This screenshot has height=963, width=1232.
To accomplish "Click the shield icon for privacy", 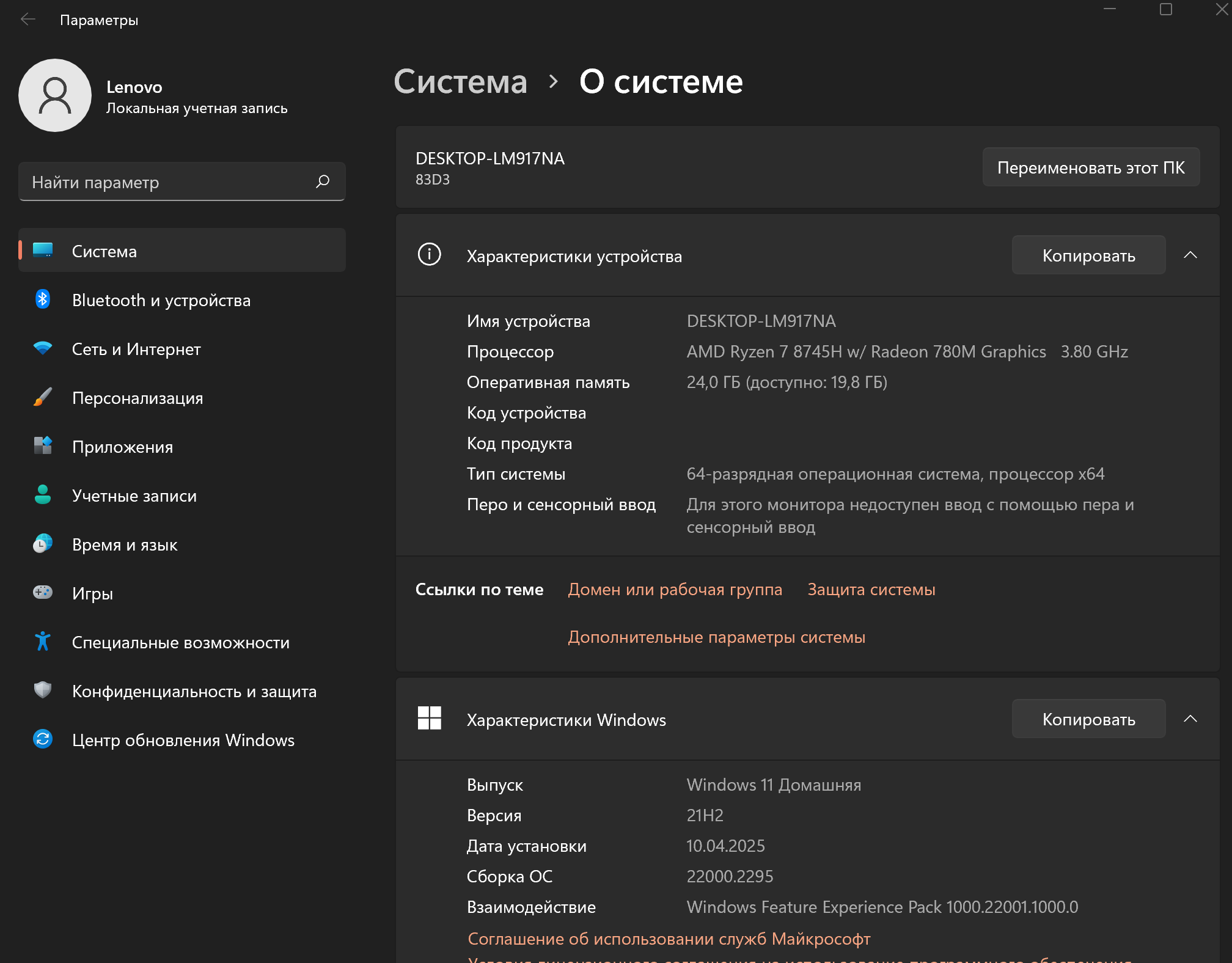I will point(43,690).
